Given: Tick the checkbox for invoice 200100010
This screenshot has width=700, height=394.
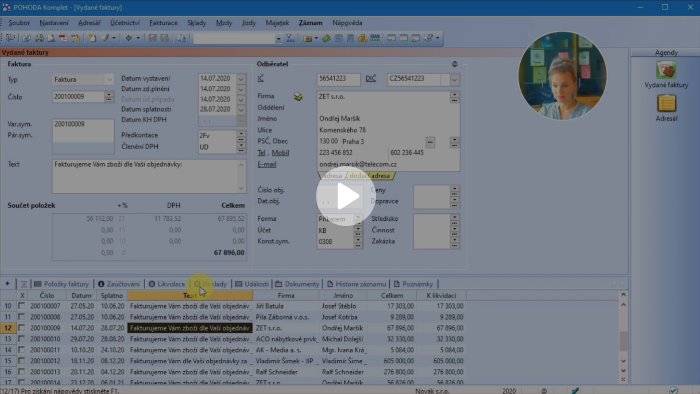Looking at the screenshot, I should [21, 339].
